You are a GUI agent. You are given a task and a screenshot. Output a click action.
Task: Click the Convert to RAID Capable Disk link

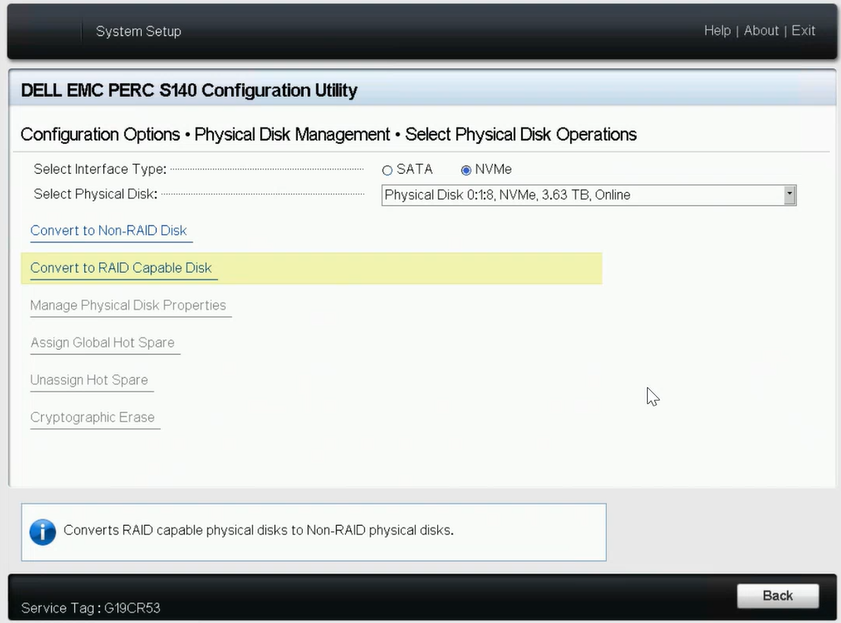121,268
